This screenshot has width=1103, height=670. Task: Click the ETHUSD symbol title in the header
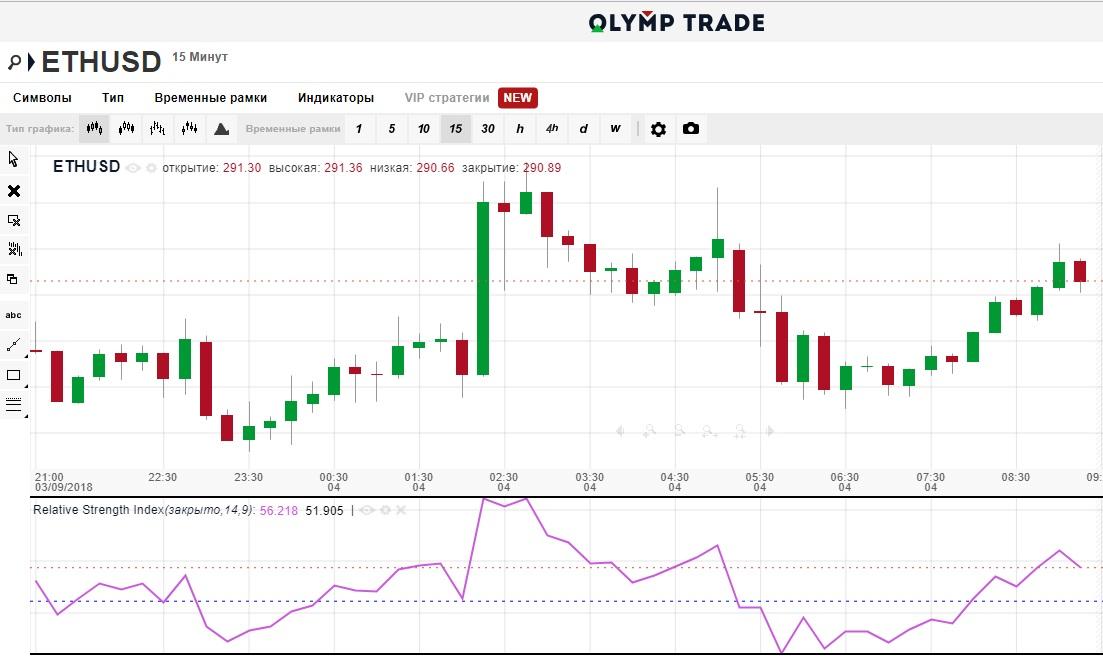101,62
